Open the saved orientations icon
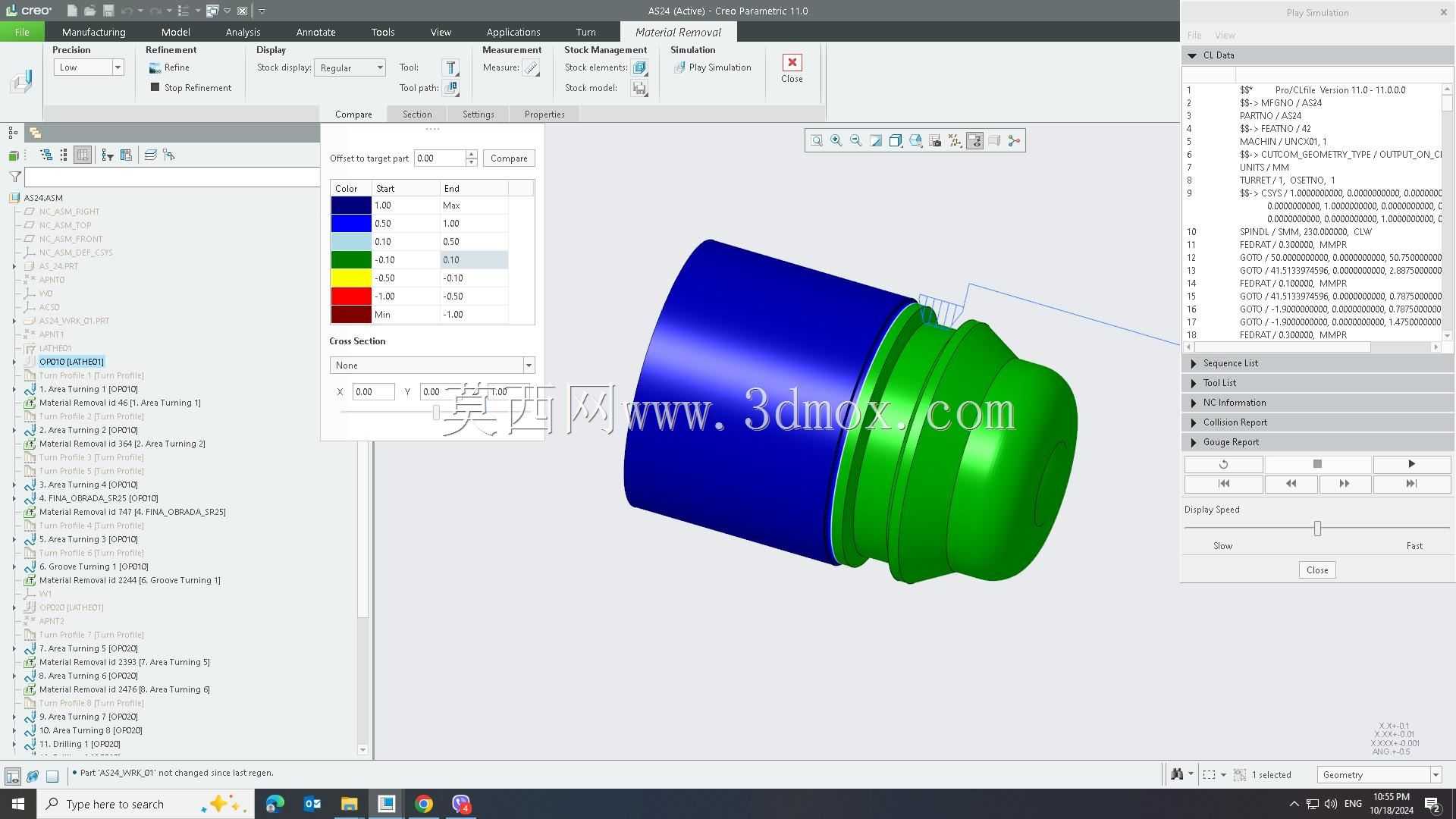 [x=915, y=141]
